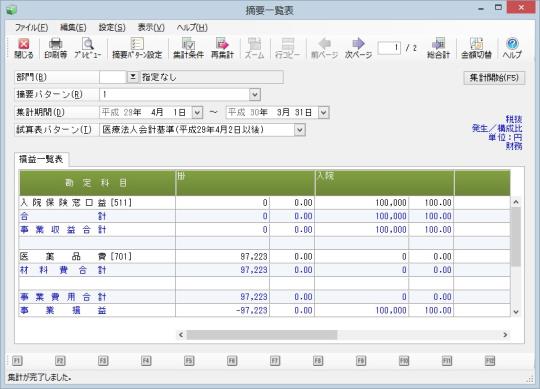The height and width of the screenshot is (389, 540).
Task: Open the ファイル(F) menu
Action: click(31, 28)
